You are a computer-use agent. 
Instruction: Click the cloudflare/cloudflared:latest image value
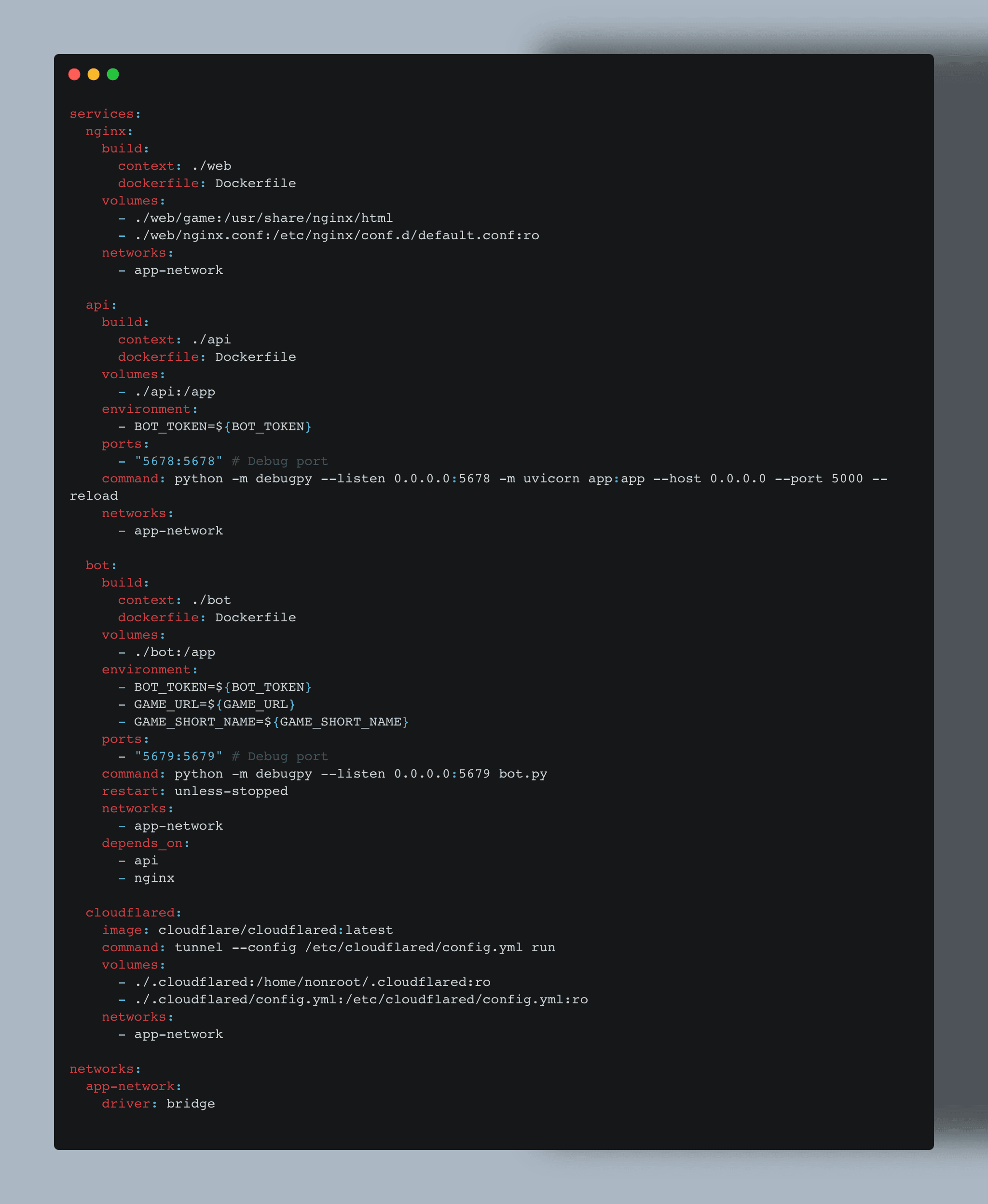click(275, 930)
